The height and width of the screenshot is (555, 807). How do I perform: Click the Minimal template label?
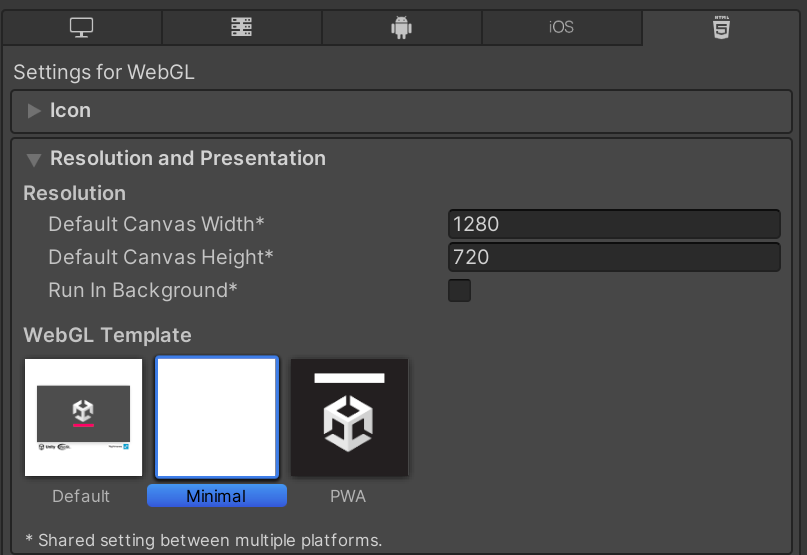[217, 496]
